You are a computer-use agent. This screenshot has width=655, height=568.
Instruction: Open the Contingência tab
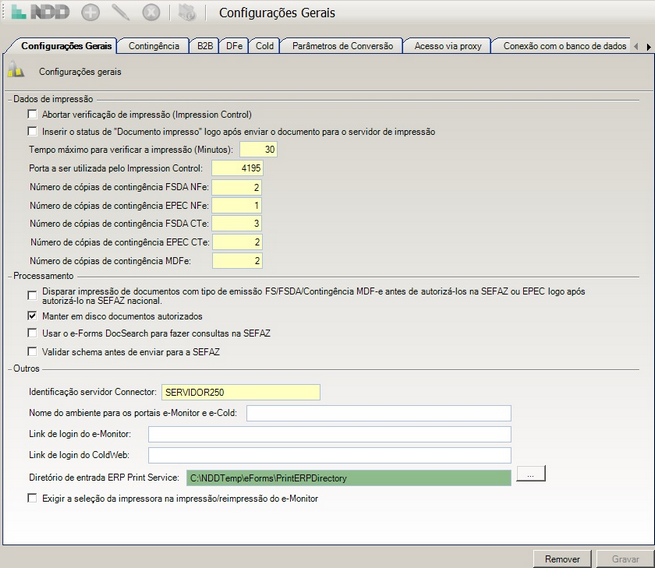(154, 46)
